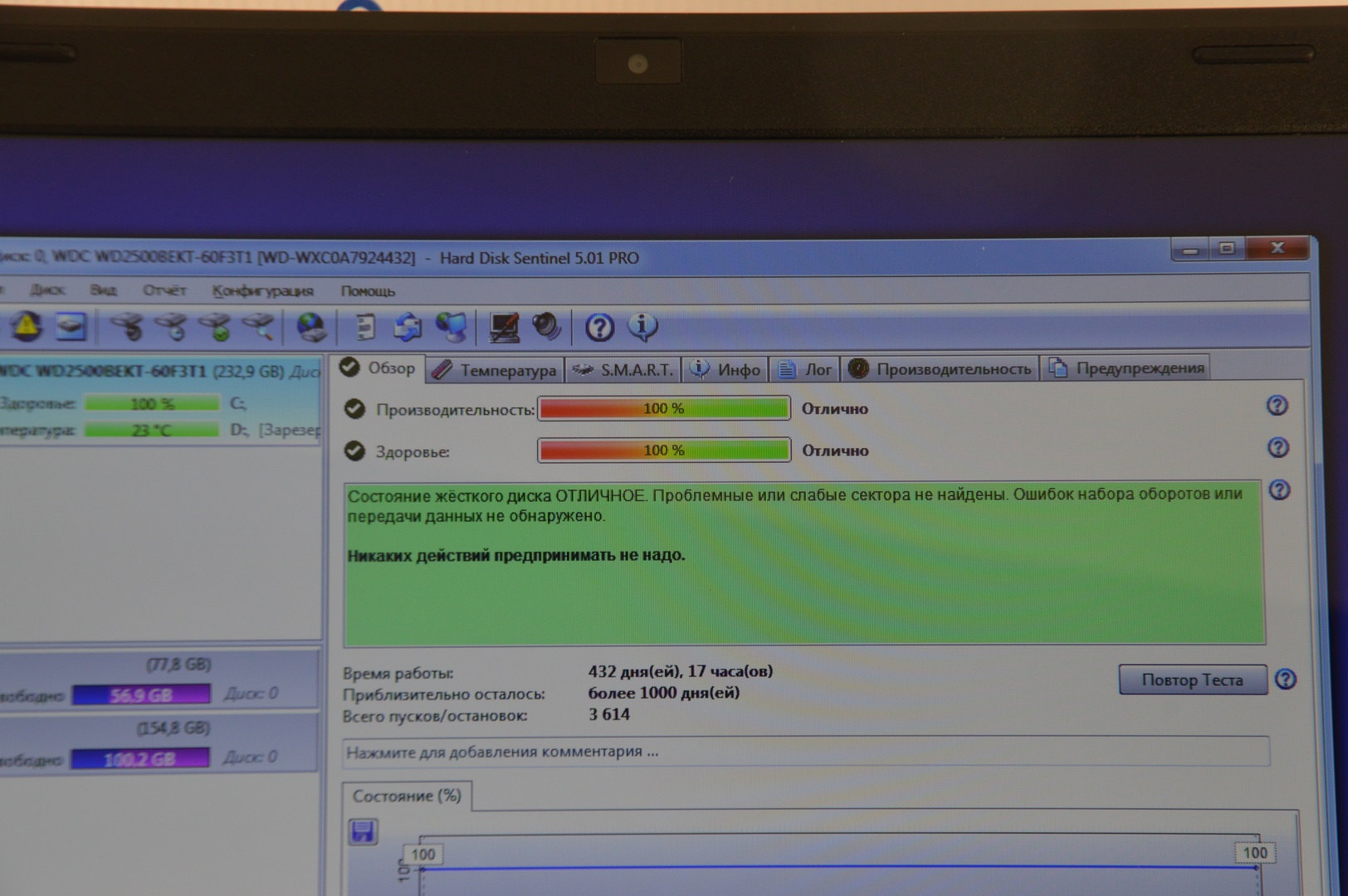
Task: Minimize the Hard Disk Sentinel window
Action: pos(1191,249)
